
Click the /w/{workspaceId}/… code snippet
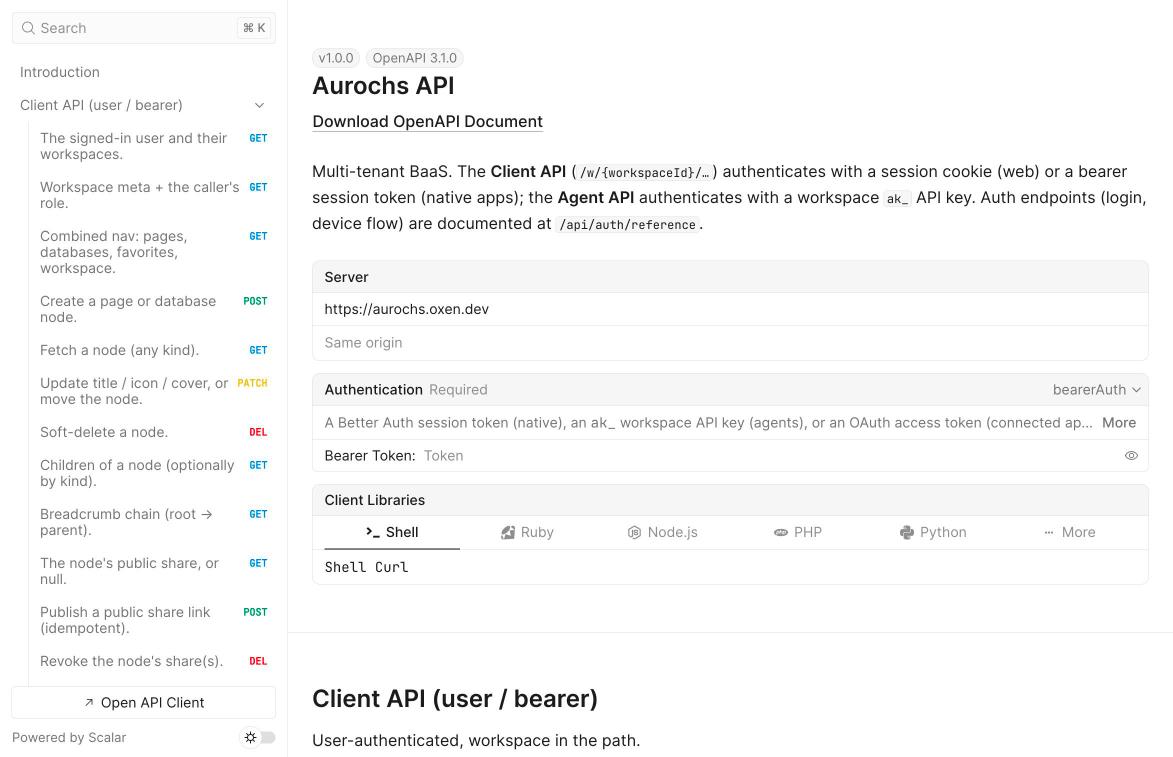[x=644, y=173]
